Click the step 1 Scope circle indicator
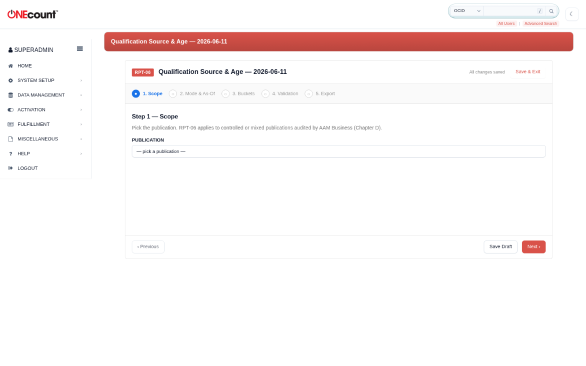Screen dimensions: 586x366 click(x=136, y=93)
